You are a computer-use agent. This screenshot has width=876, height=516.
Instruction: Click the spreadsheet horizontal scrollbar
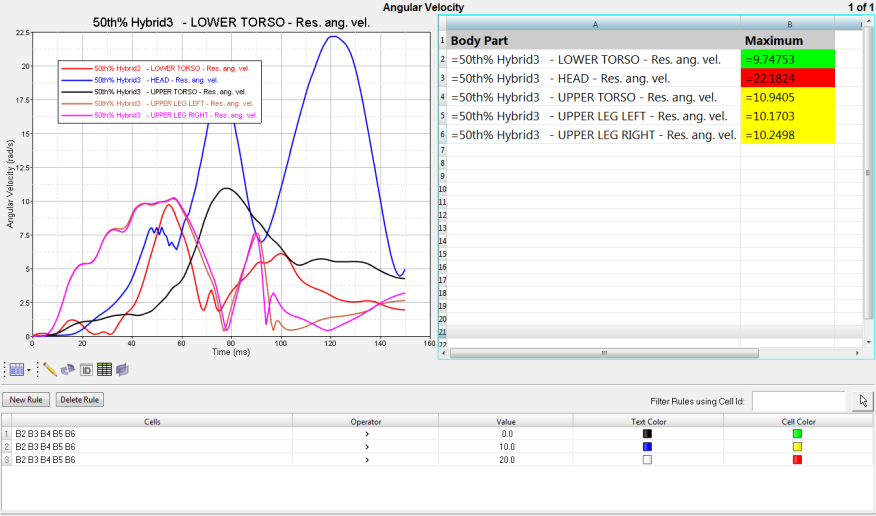pos(604,353)
